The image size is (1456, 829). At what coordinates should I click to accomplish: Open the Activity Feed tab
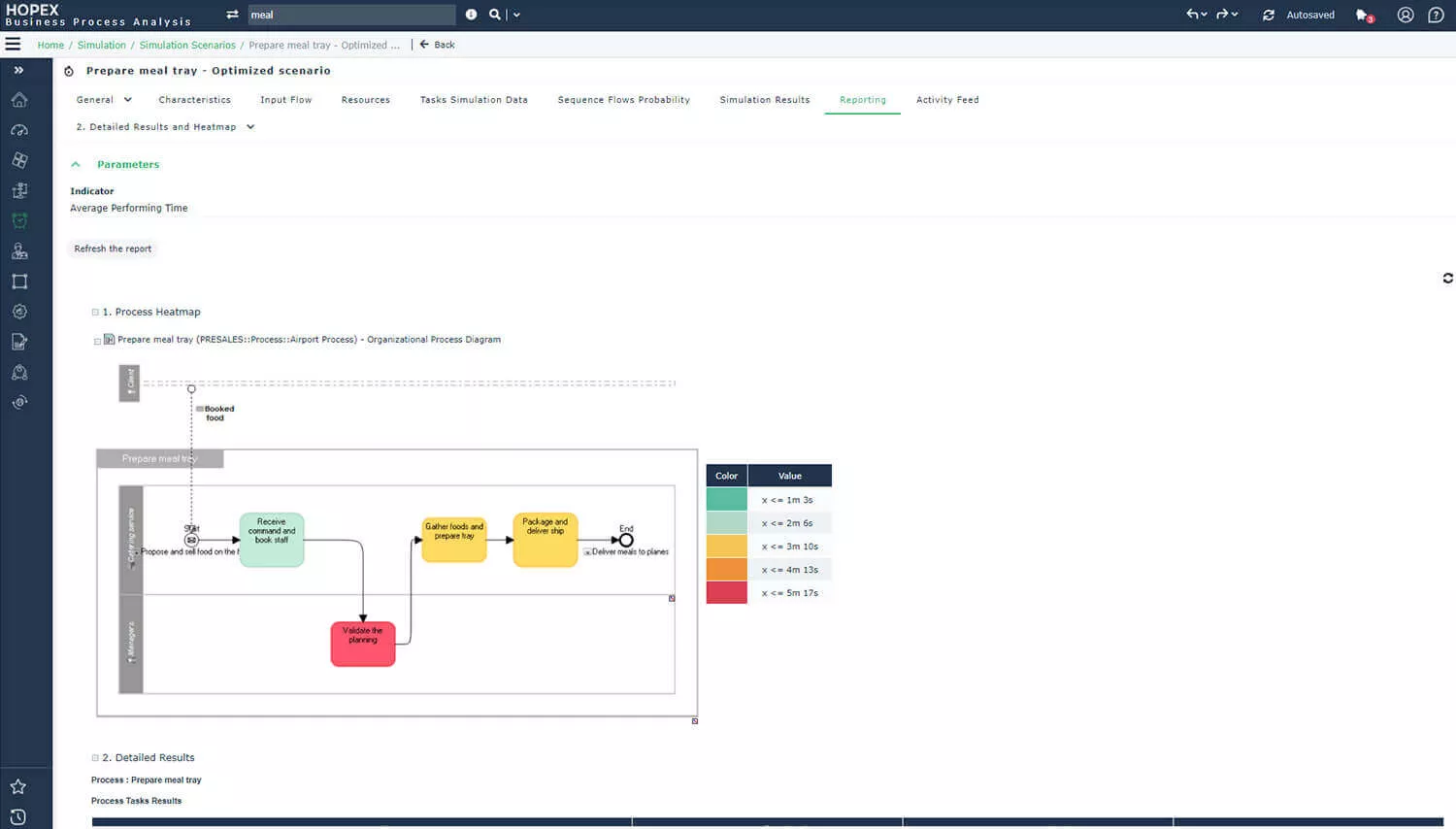click(947, 99)
